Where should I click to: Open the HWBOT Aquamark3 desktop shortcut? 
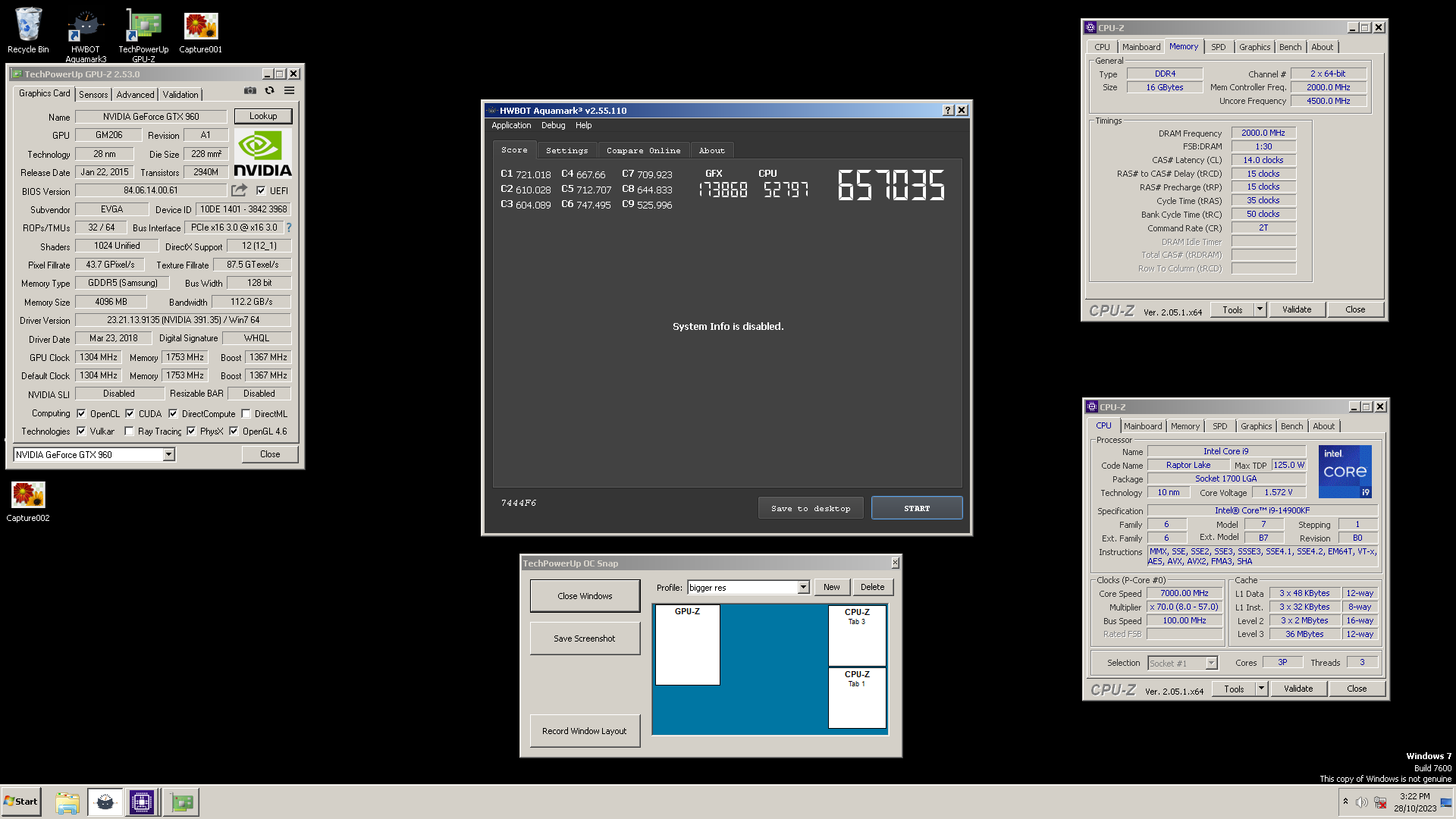point(86,36)
